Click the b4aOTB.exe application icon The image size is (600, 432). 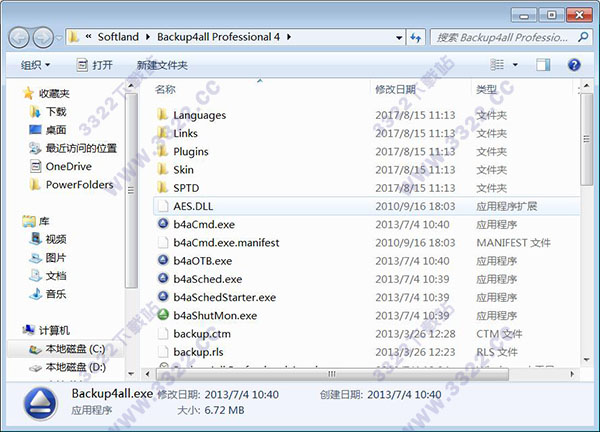coord(163,260)
